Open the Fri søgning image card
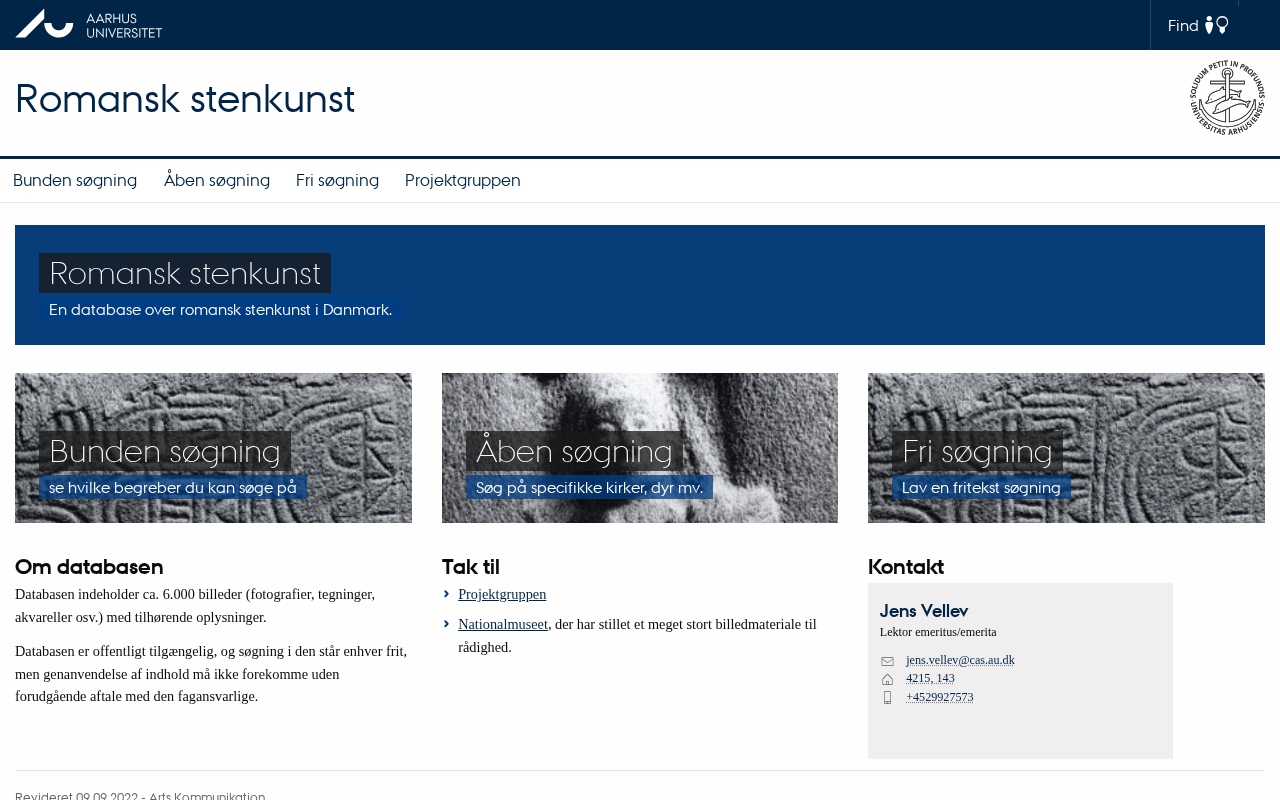The height and width of the screenshot is (800, 1280). point(1066,448)
